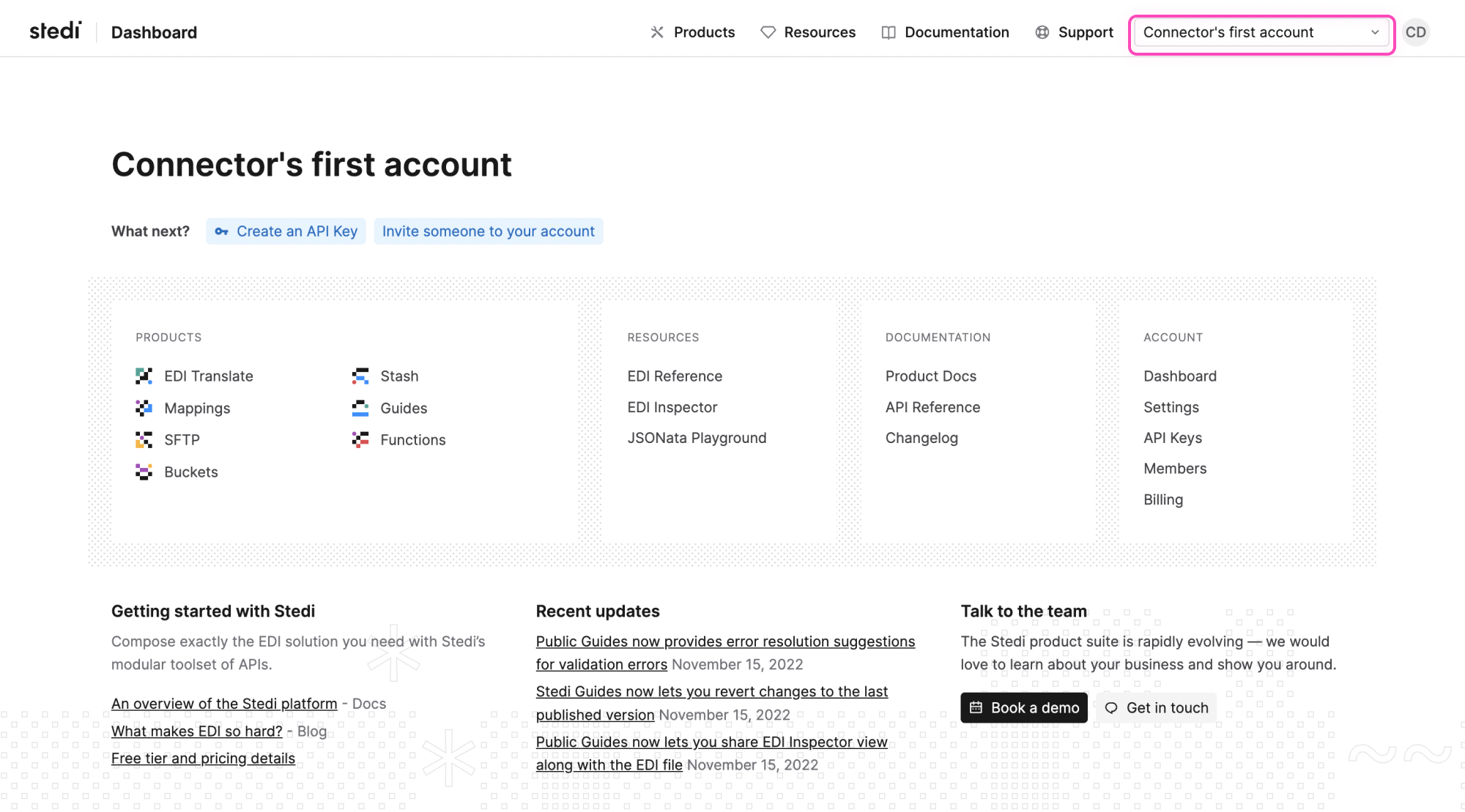Click the Buckets product icon

tap(144, 472)
